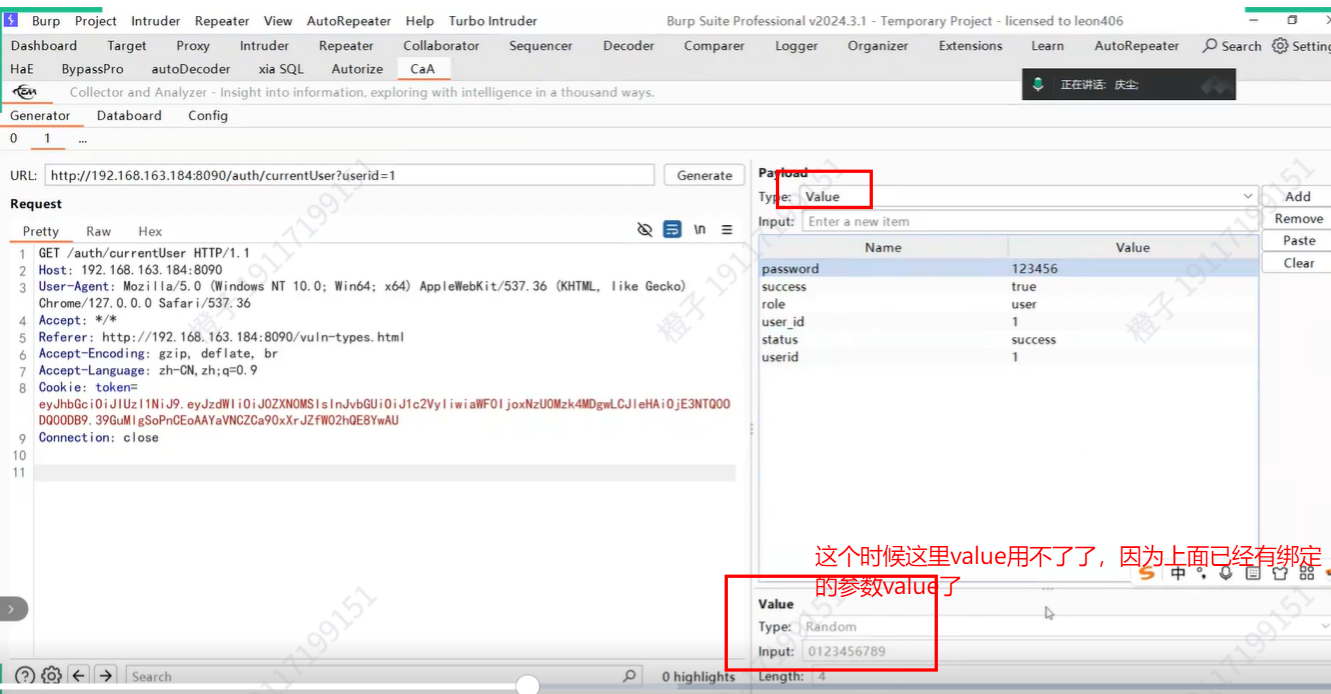Open the Turbo Intruder menu
Screen dimensions: 1331x694
click(x=493, y=21)
